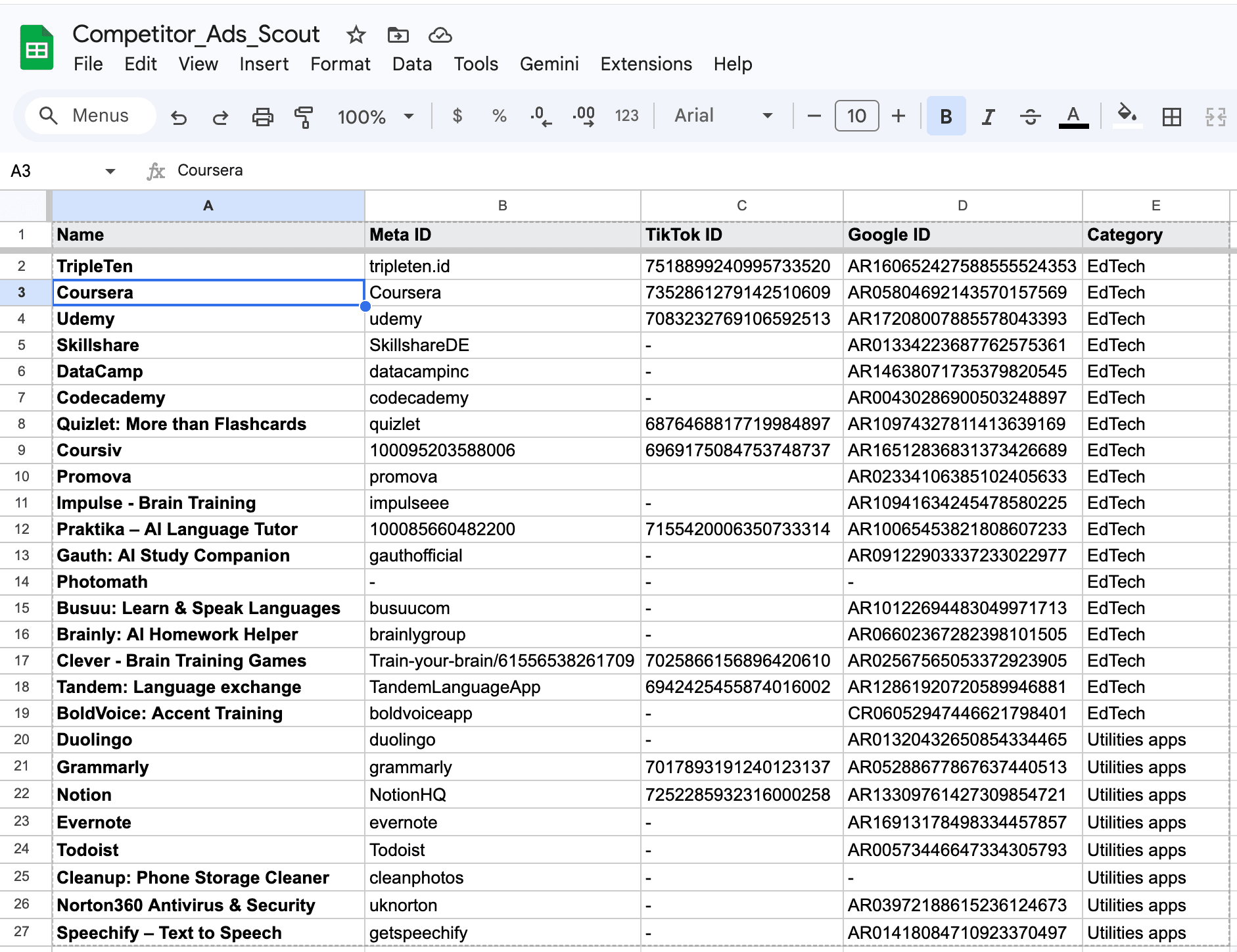1237x952 pixels.
Task: Open the zoom 100% dropdown
Action: point(375,116)
